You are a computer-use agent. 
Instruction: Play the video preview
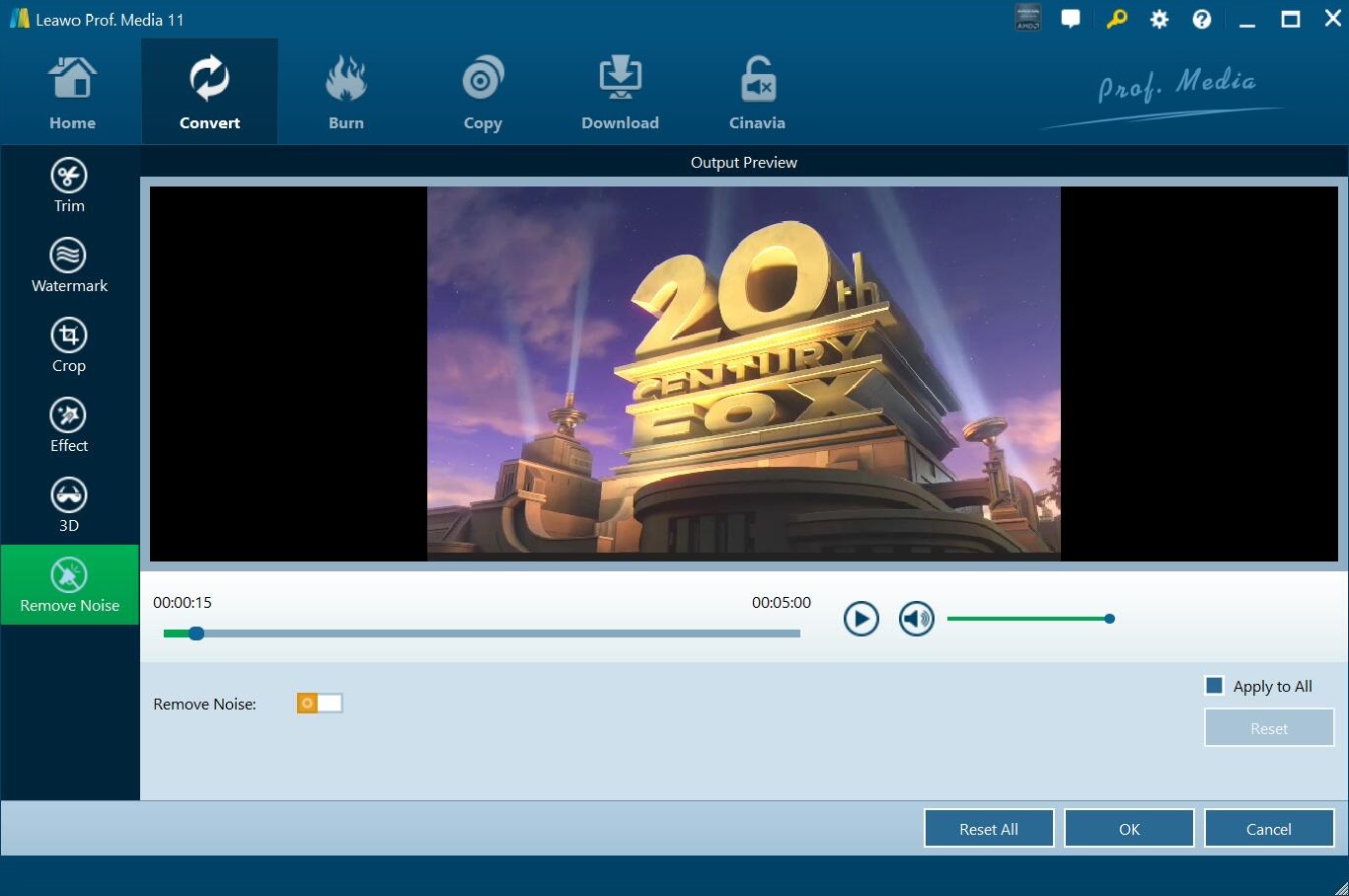tap(861, 619)
